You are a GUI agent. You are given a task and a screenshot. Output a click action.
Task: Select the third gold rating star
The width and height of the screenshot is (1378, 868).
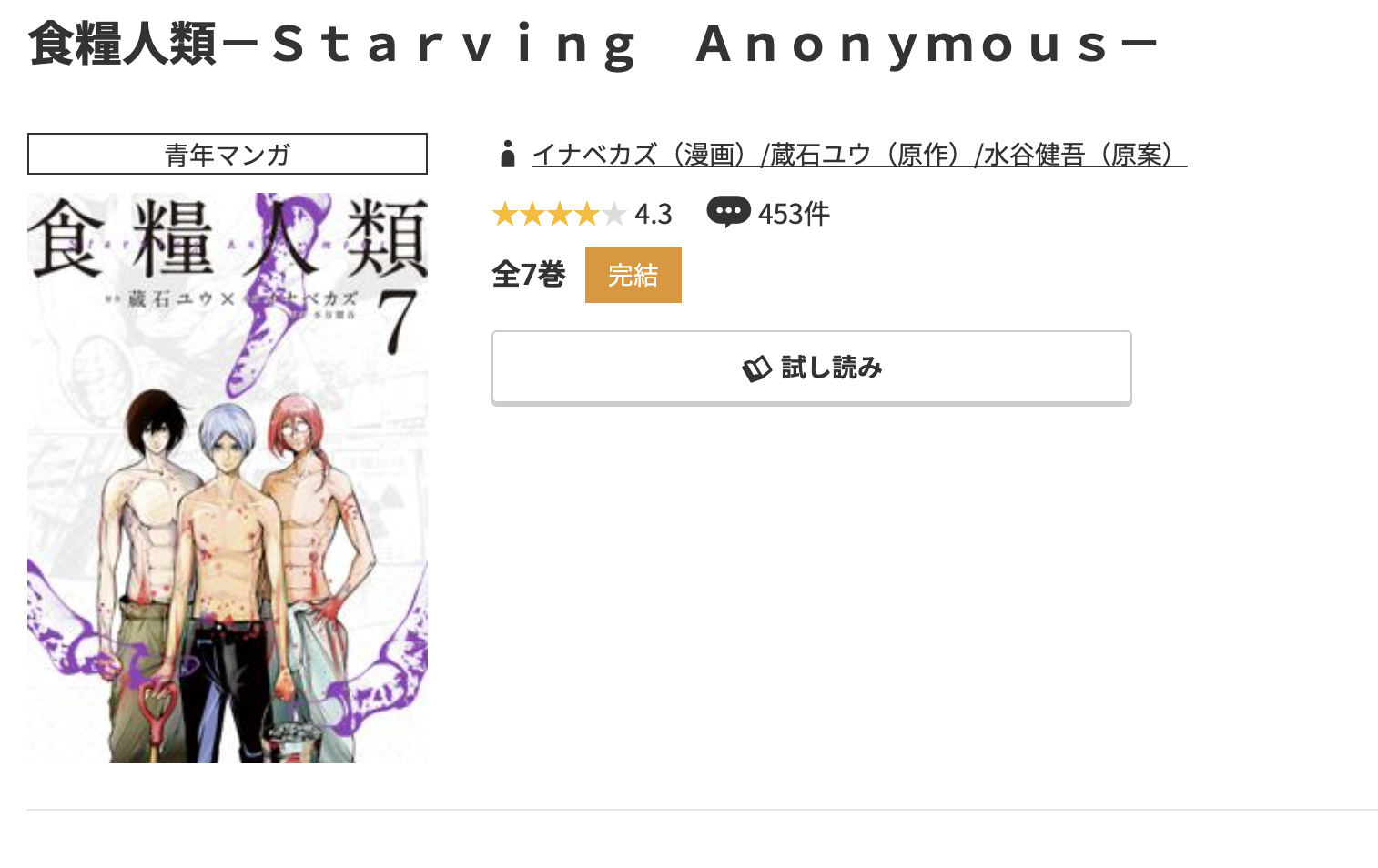pyautogui.click(x=560, y=215)
